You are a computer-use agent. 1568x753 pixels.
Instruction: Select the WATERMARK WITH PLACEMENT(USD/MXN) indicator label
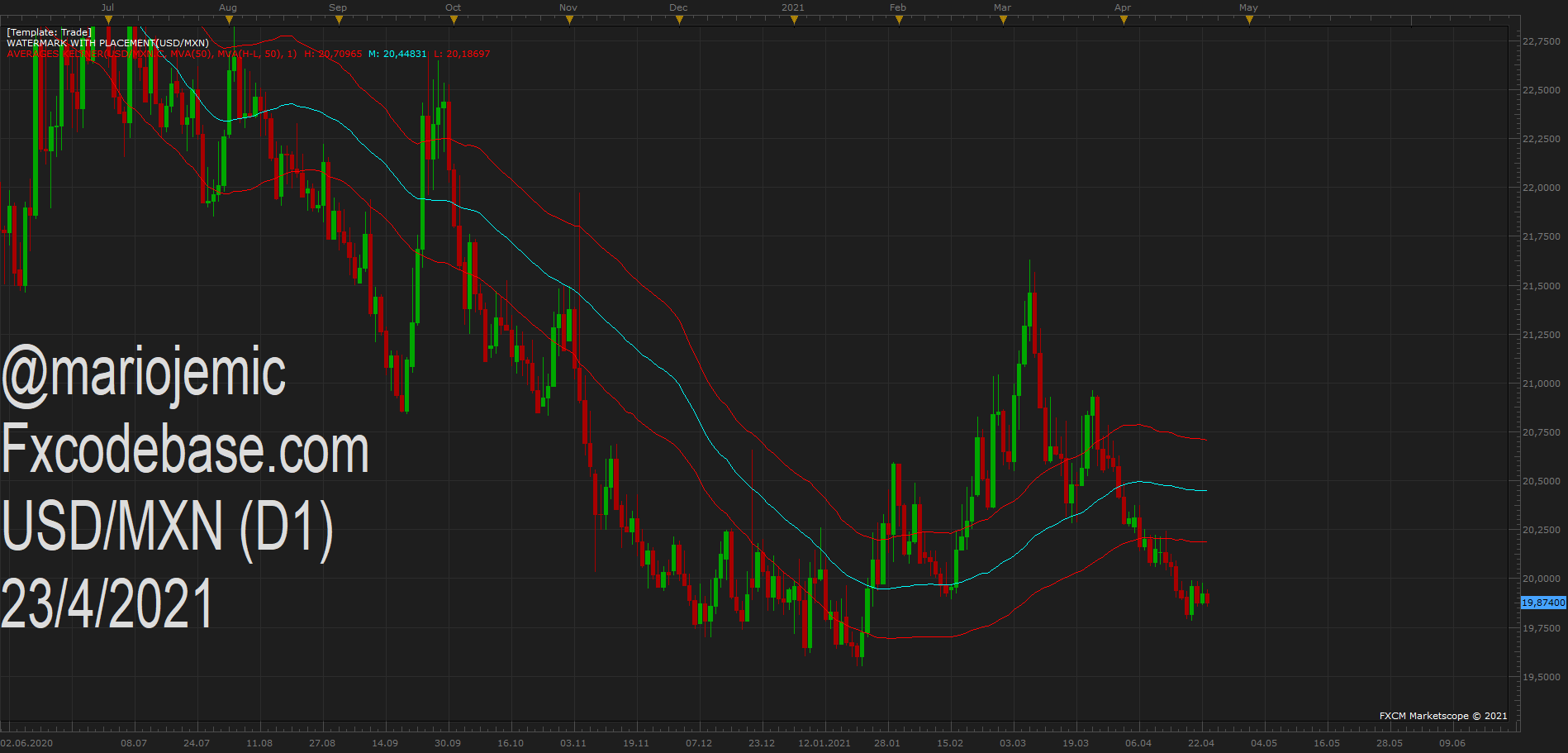click(107, 43)
